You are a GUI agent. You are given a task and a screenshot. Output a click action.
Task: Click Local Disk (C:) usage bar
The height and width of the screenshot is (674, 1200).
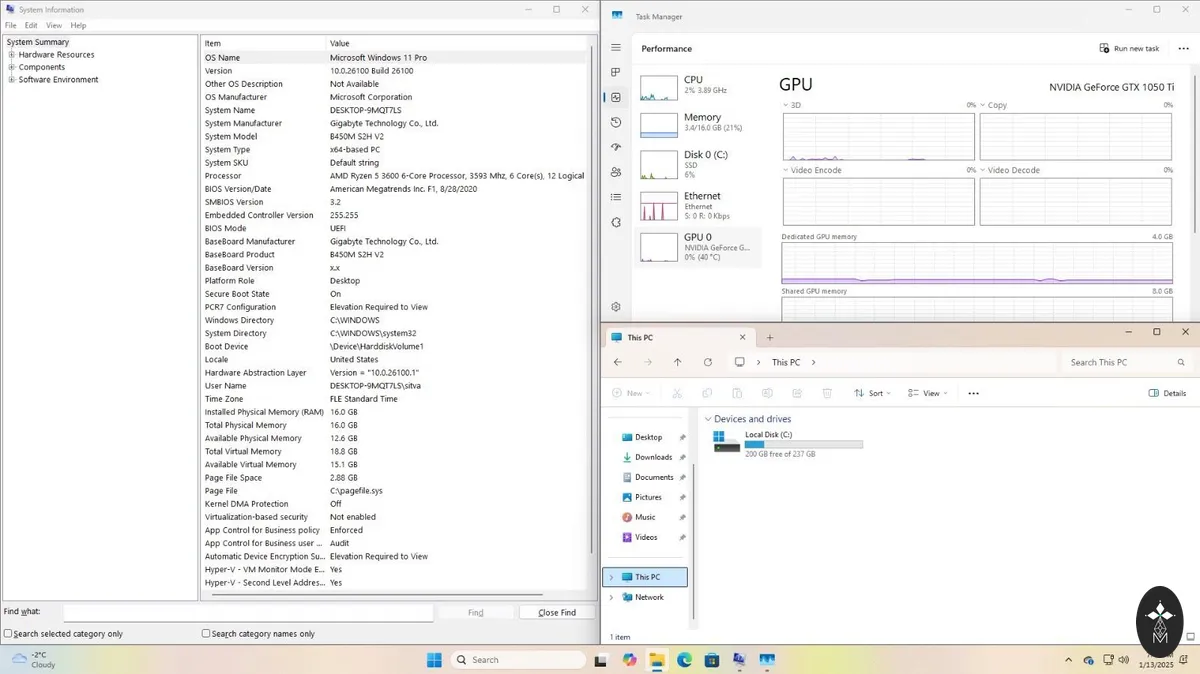pos(804,444)
